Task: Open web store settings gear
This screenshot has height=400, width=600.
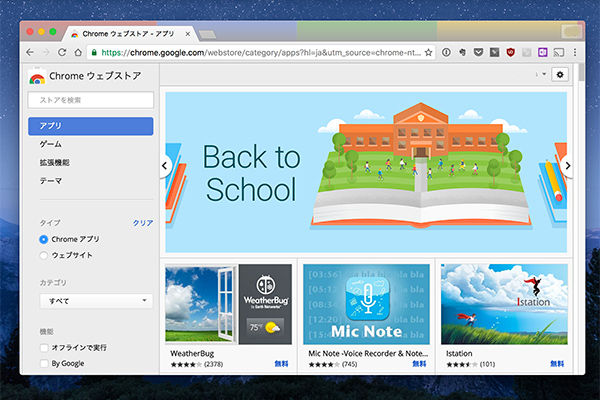Action: click(560, 75)
